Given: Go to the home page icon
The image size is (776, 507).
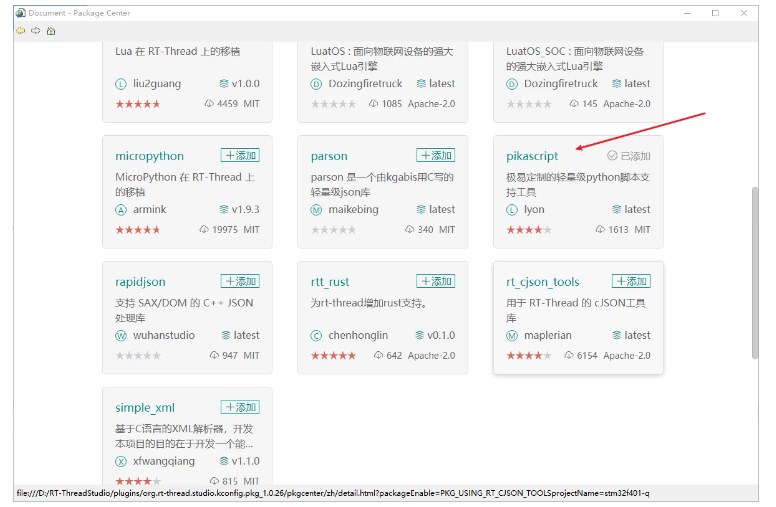Looking at the screenshot, I should (51, 31).
